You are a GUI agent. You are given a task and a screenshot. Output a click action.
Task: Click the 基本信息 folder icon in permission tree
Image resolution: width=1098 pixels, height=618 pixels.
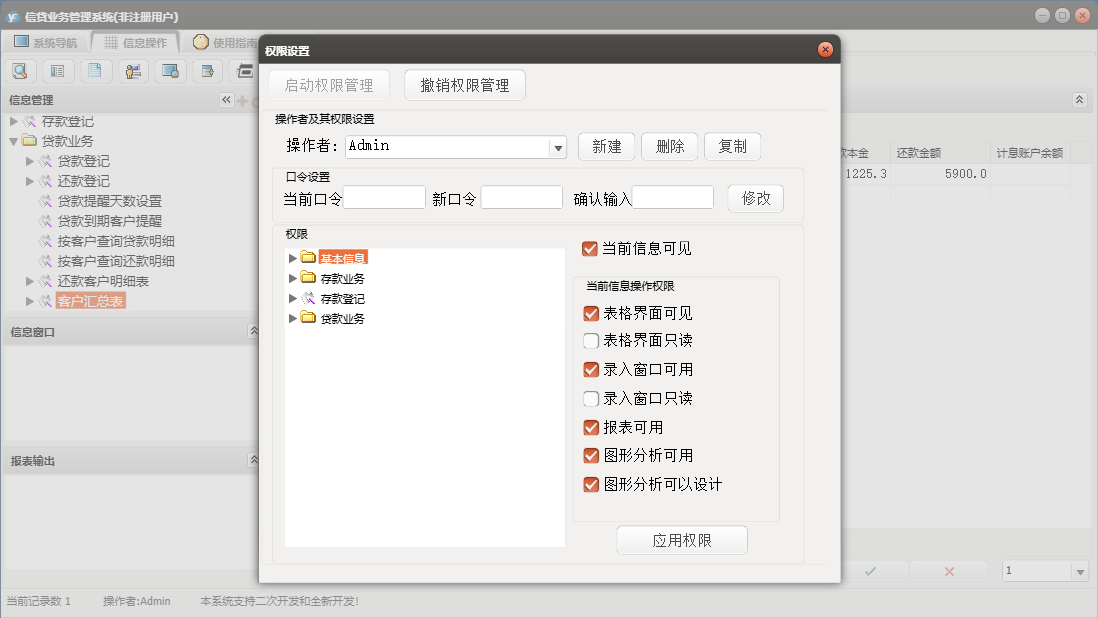coord(308,257)
